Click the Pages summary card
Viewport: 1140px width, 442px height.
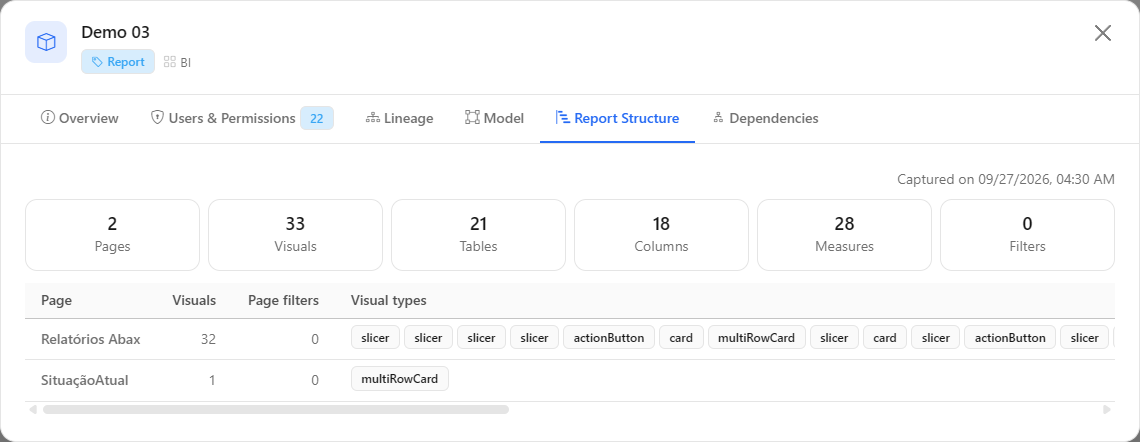pos(113,235)
